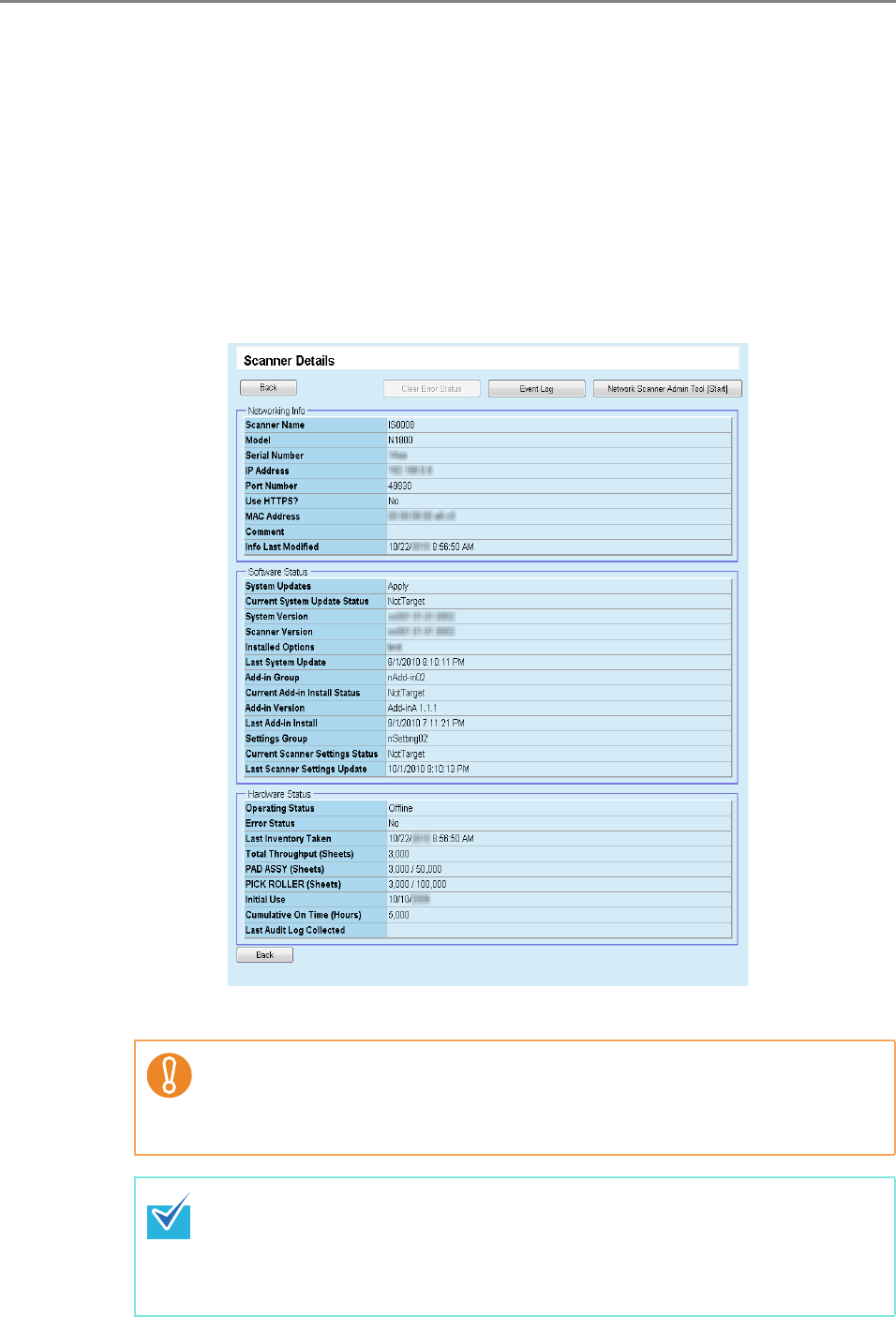Open the Event Log

[x=537, y=388]
